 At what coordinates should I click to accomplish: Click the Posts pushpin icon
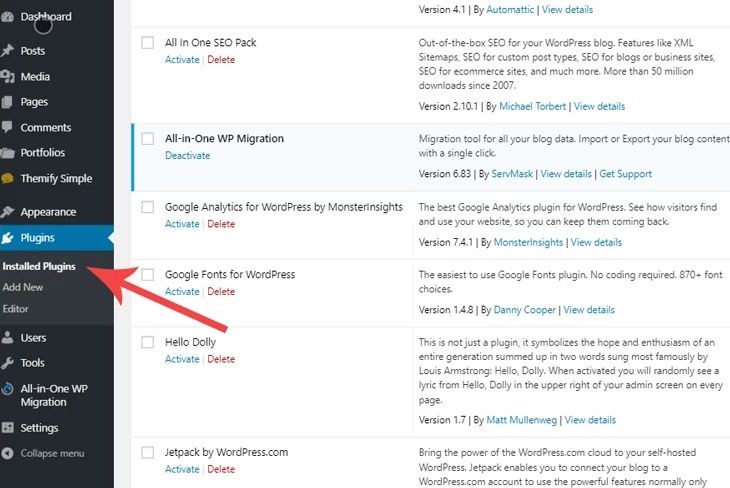coord(7,51)
